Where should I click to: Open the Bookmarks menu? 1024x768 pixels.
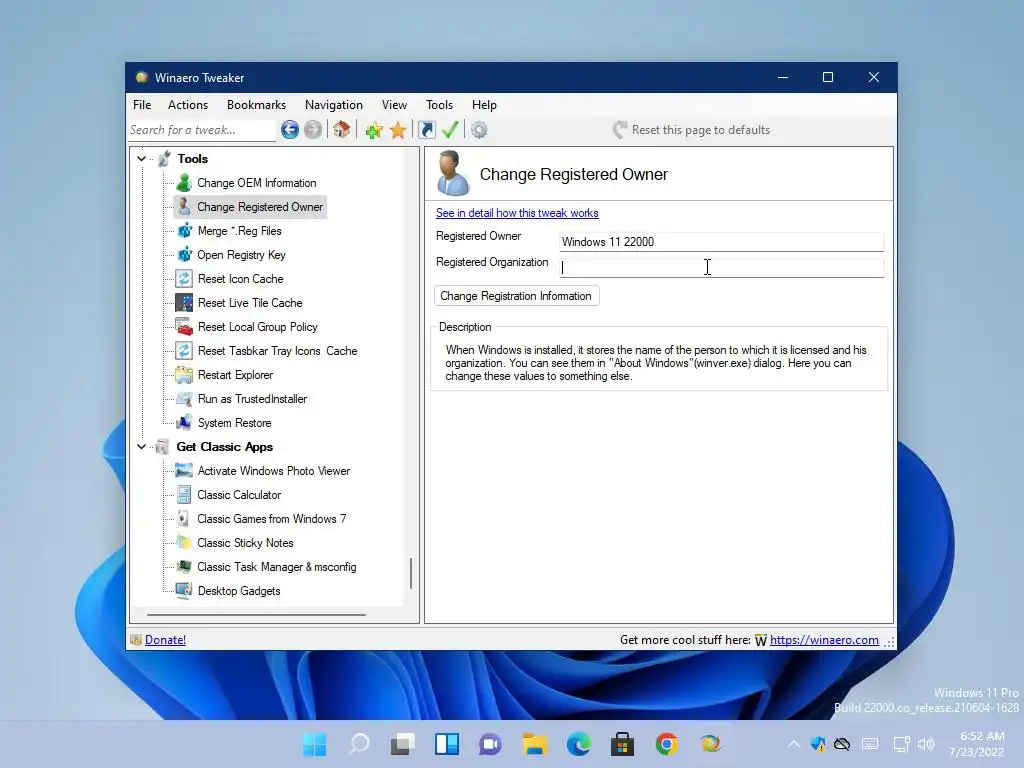tap(257, 104)
